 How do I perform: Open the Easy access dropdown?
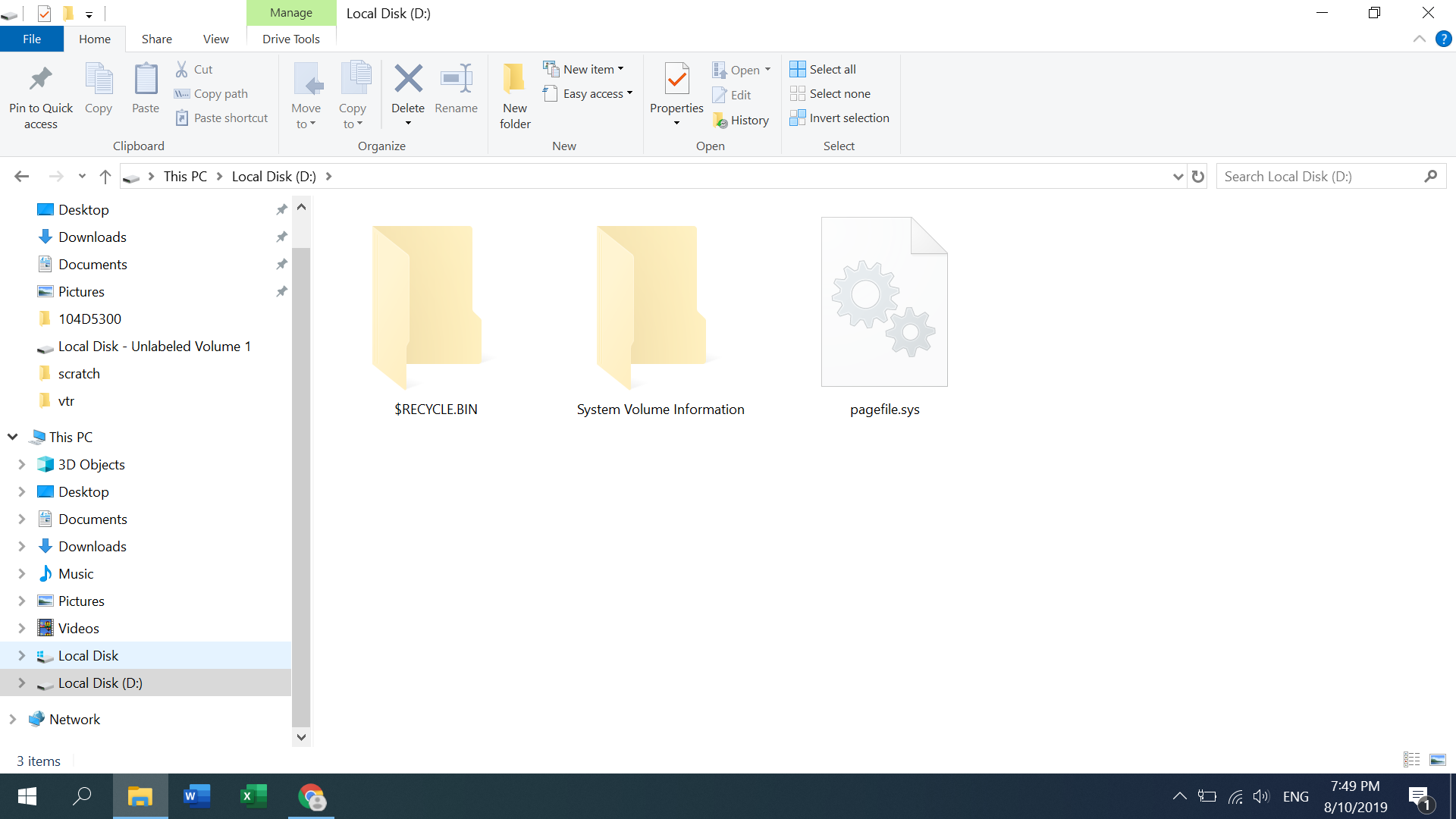pyautogui.click(x=588, y=93)
